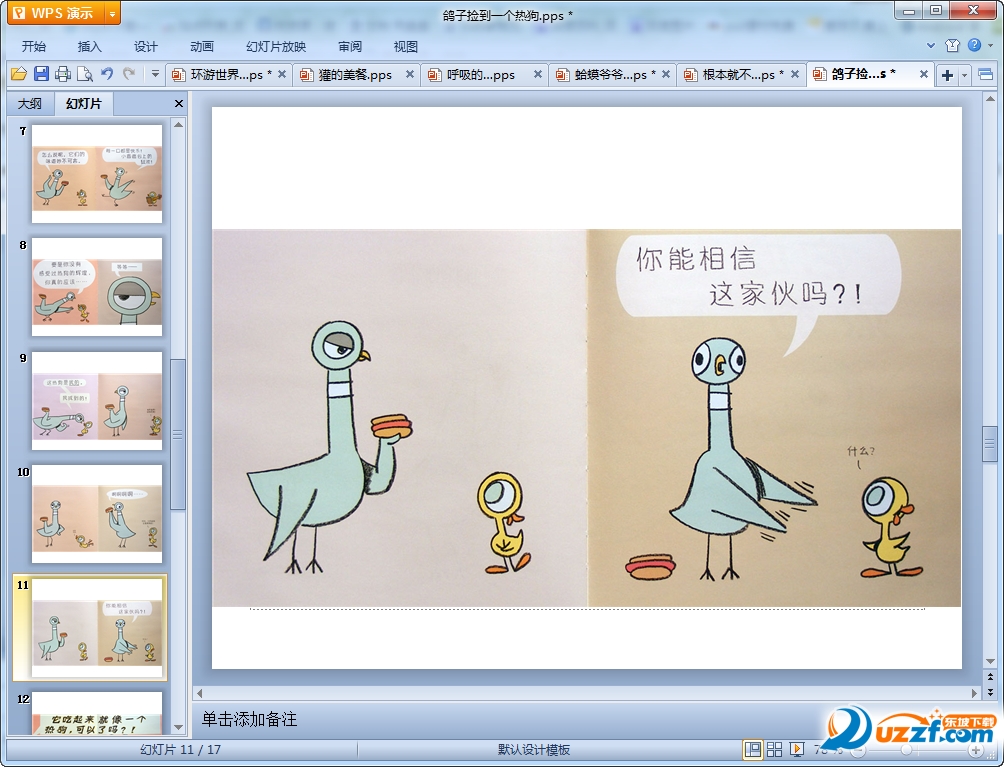Close the 蛤蟆爷爷...ps document tab
Image resolution: width=1004 pixels, height=767 pixels.
pos(666,74)
